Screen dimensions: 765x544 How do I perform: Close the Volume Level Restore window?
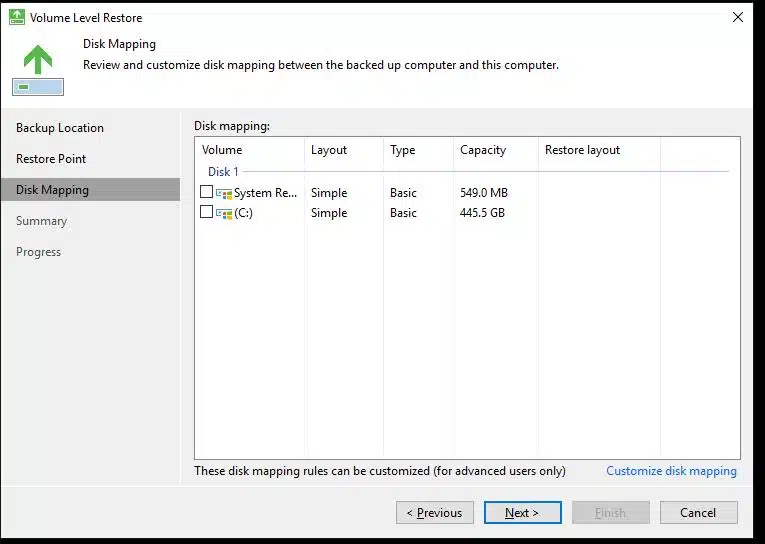pos(738,17)
